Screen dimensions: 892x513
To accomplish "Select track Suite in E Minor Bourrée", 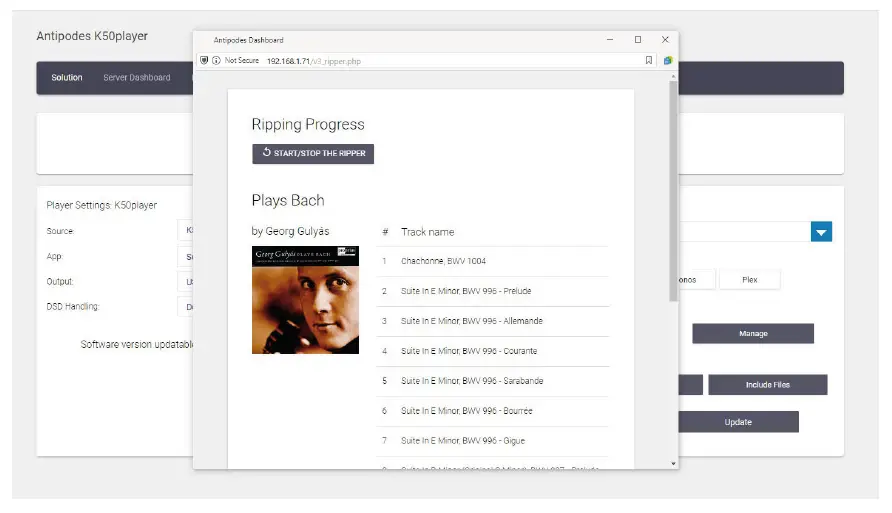I will tap(493, 411).
